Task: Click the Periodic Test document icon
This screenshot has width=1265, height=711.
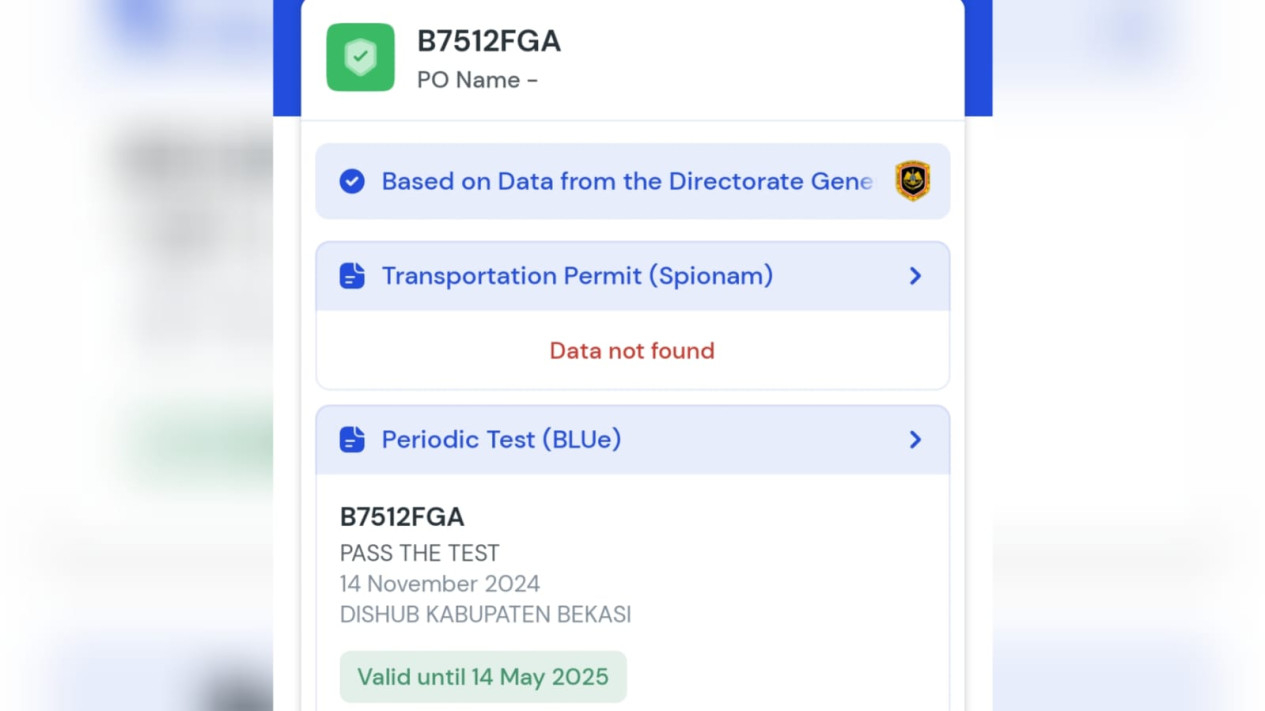Action: pyautogui.click(x=352, y=440)
